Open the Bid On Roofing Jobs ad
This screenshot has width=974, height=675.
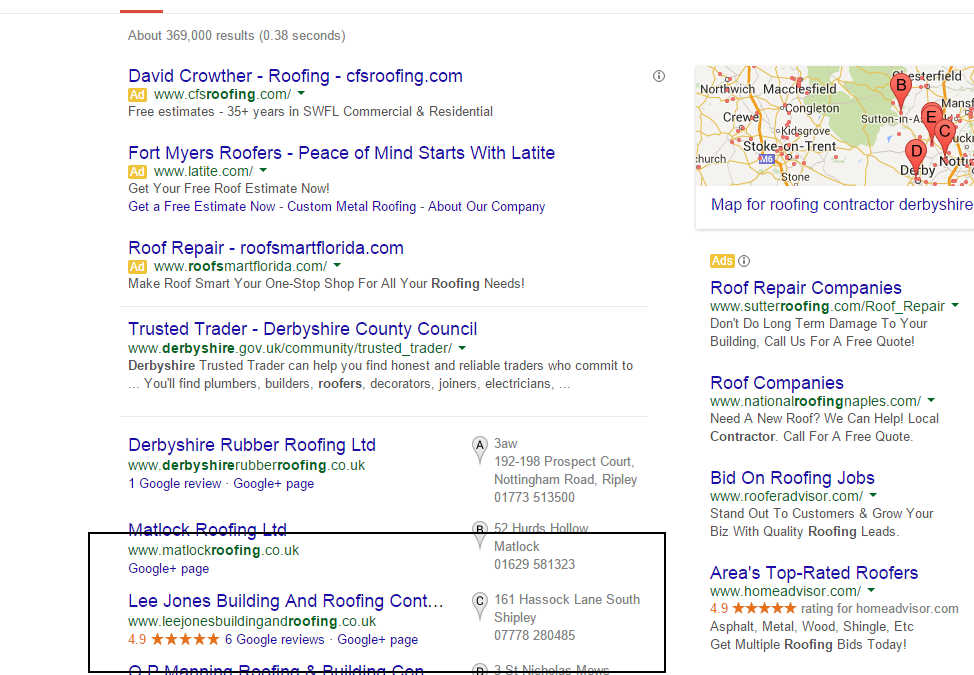(793, 478)
